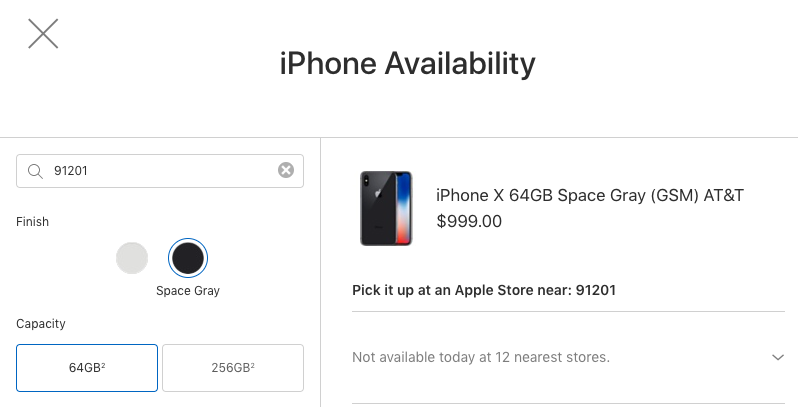Expand the nearest stores availability chevron
Image resolution: width=798 pixels, height=407 pixels.
click(x=778, y=357)
